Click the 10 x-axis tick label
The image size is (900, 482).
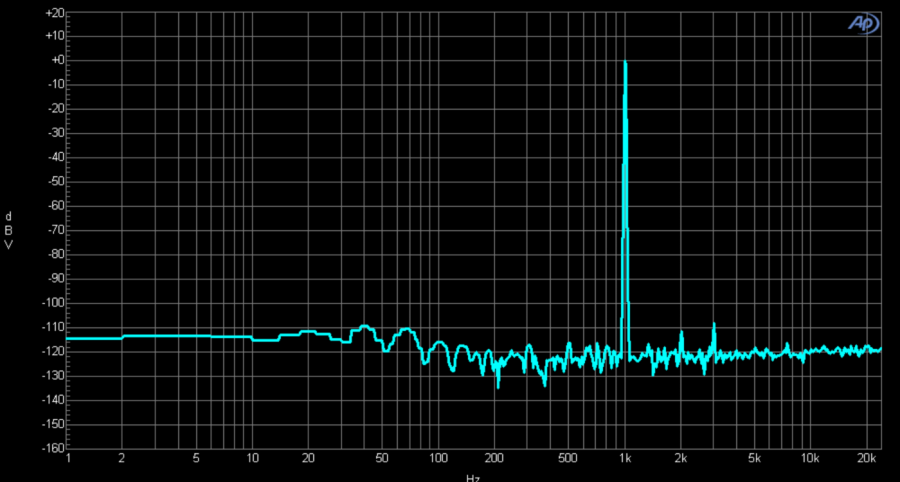coord(253,459)
